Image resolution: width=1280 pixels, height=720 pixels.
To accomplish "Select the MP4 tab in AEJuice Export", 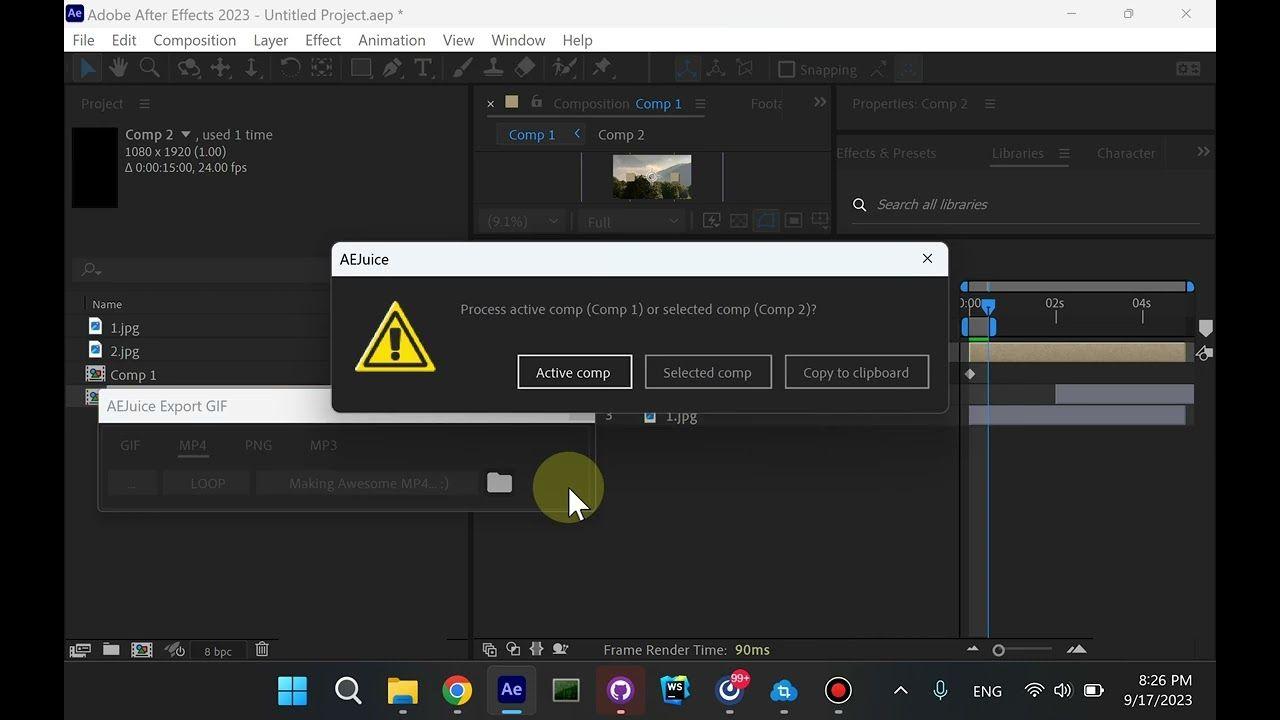I will point(193,446).
